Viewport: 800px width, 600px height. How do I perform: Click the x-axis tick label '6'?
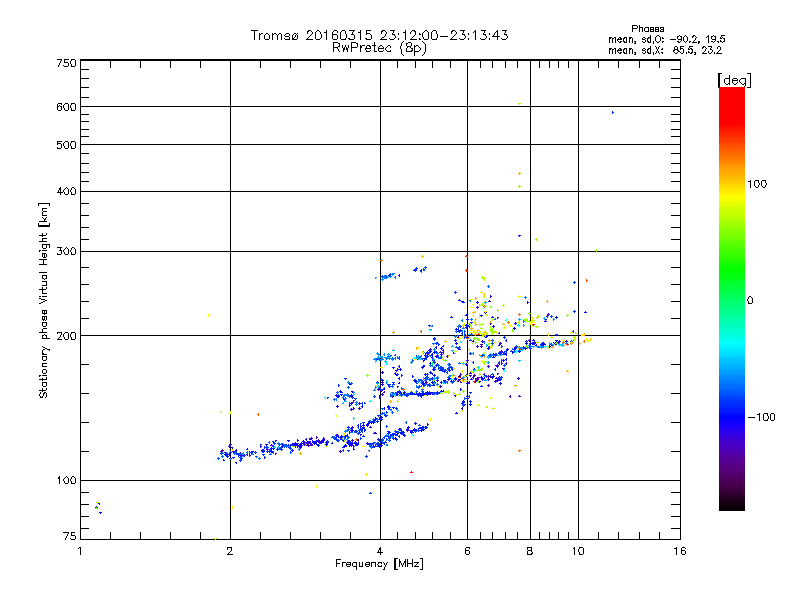tap(467, 552)
